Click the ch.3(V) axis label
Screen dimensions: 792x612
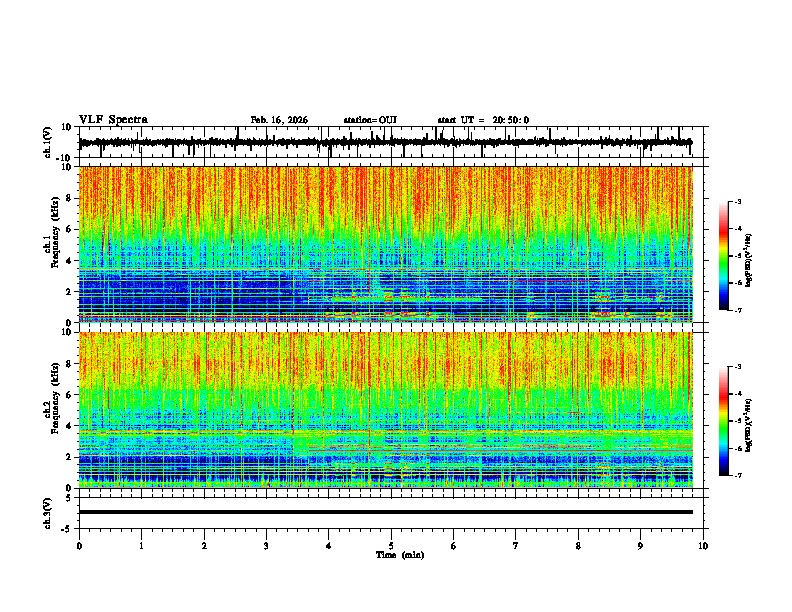48,513
